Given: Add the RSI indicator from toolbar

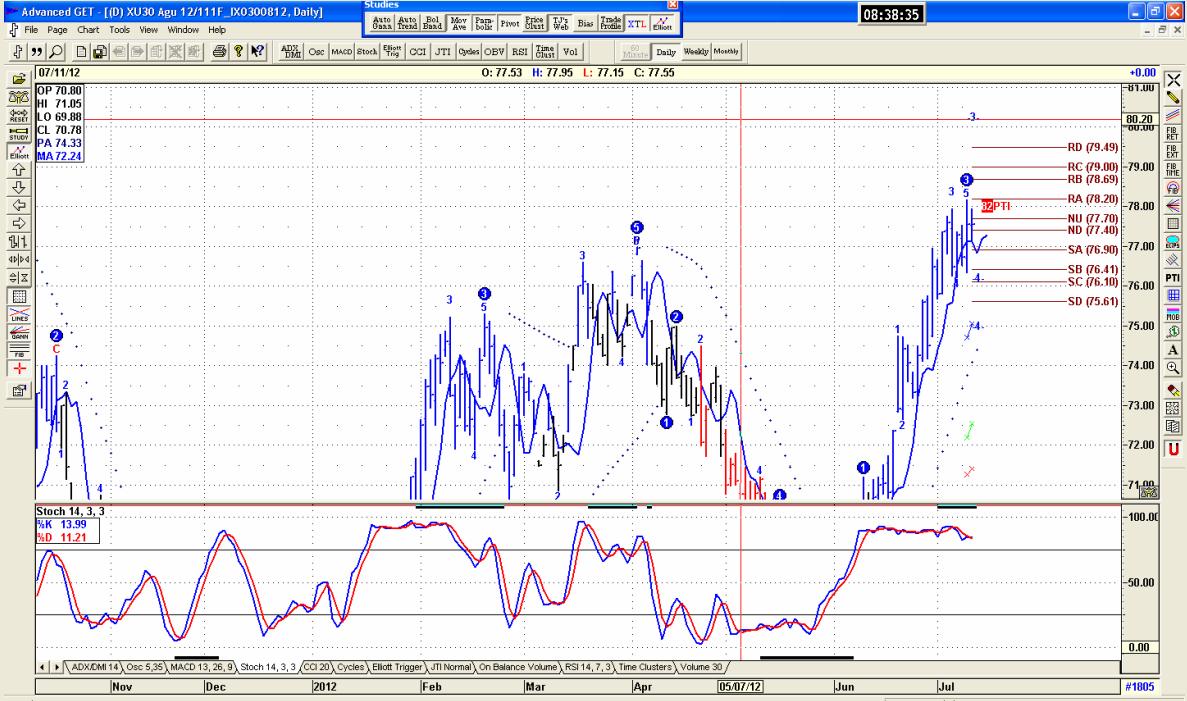Looking at the screenshot, I should 519,51.
